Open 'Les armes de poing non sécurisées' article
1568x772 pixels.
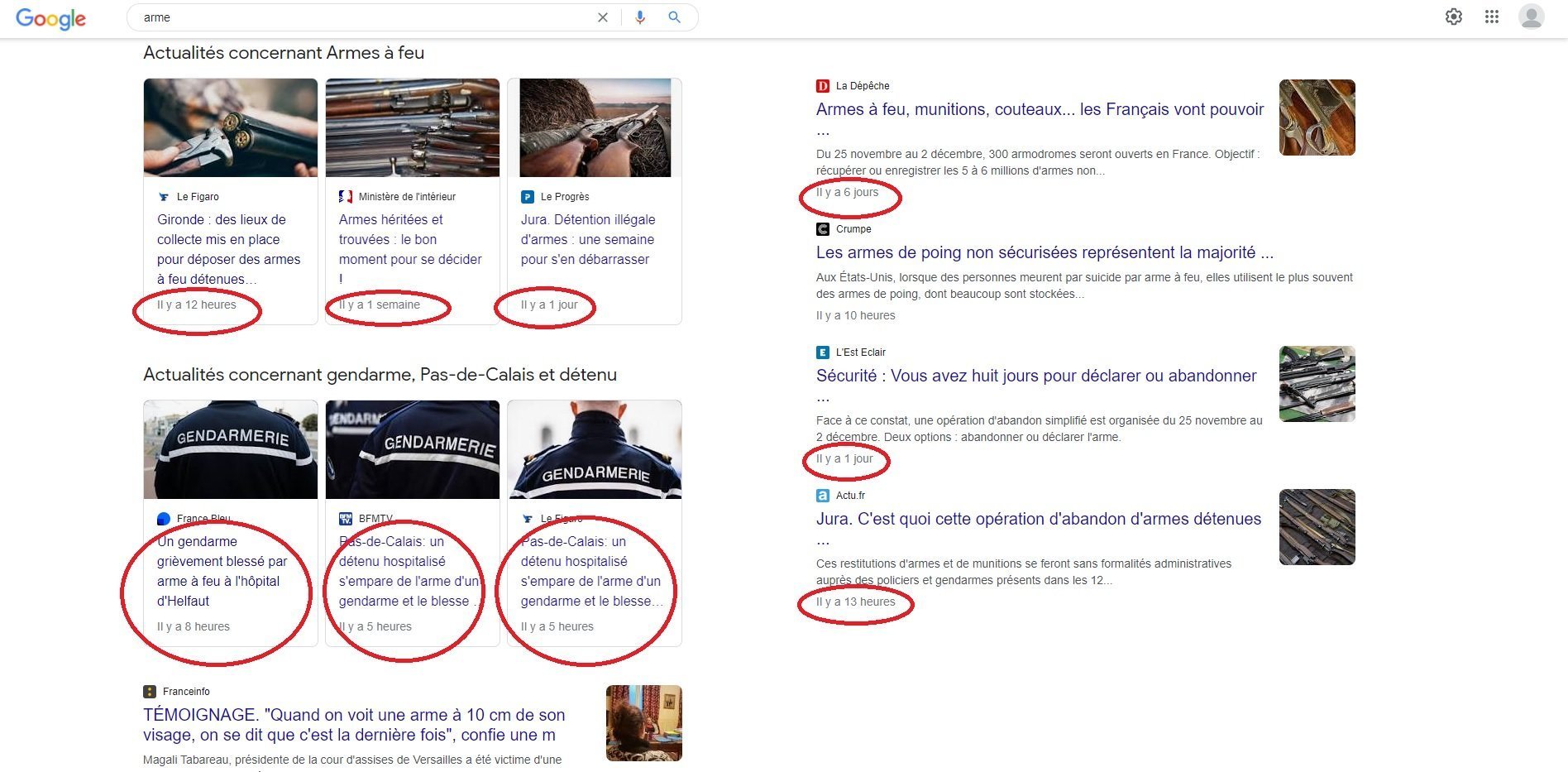pos(1045,252)
